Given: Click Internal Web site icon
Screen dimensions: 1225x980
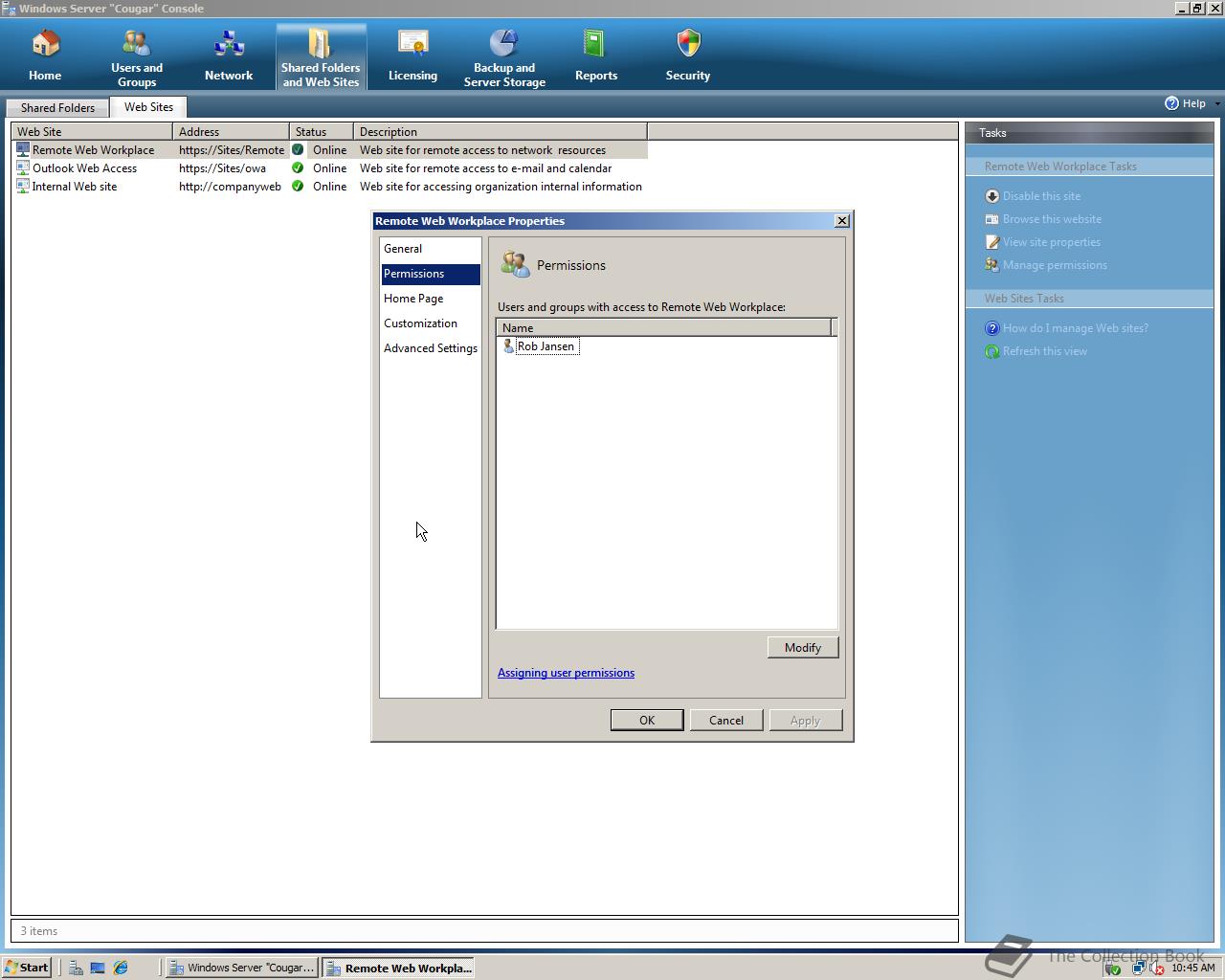Looking at the screenshot, I should click(23, 186).
